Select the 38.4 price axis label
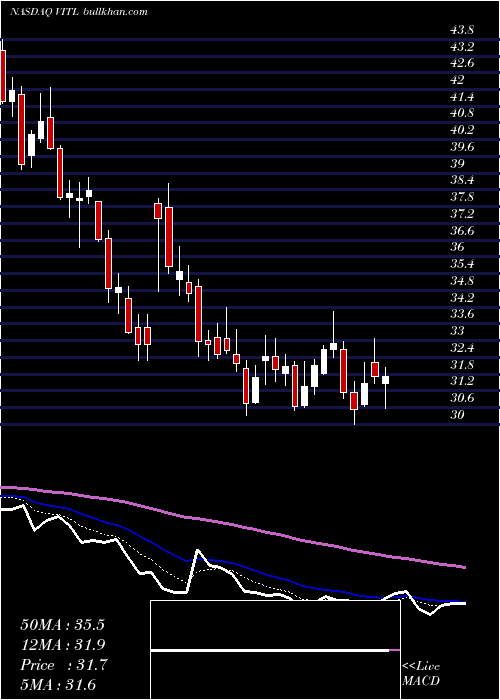This screenshot has width=500, height=700. coord(462,180)
